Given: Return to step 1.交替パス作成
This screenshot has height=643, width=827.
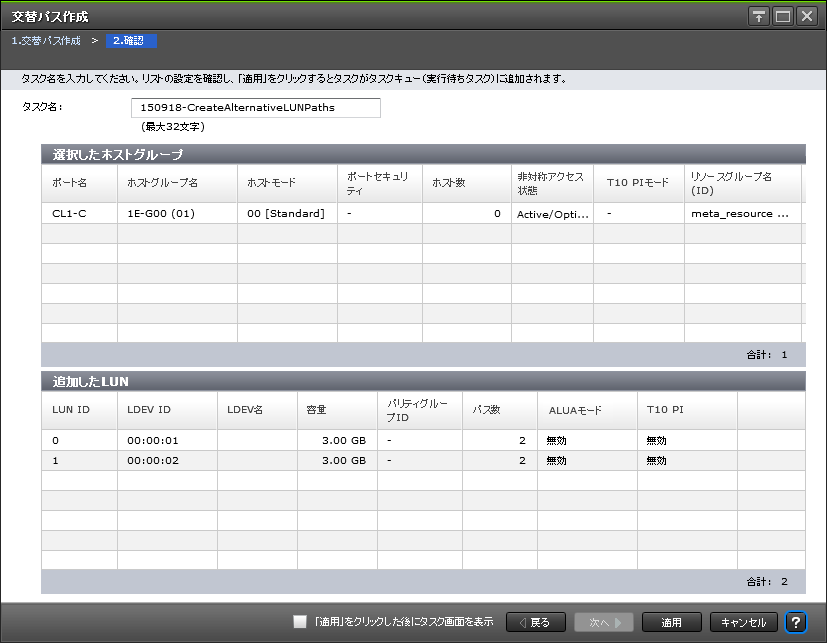Looking at the screenshot, I should coord(44,41).
